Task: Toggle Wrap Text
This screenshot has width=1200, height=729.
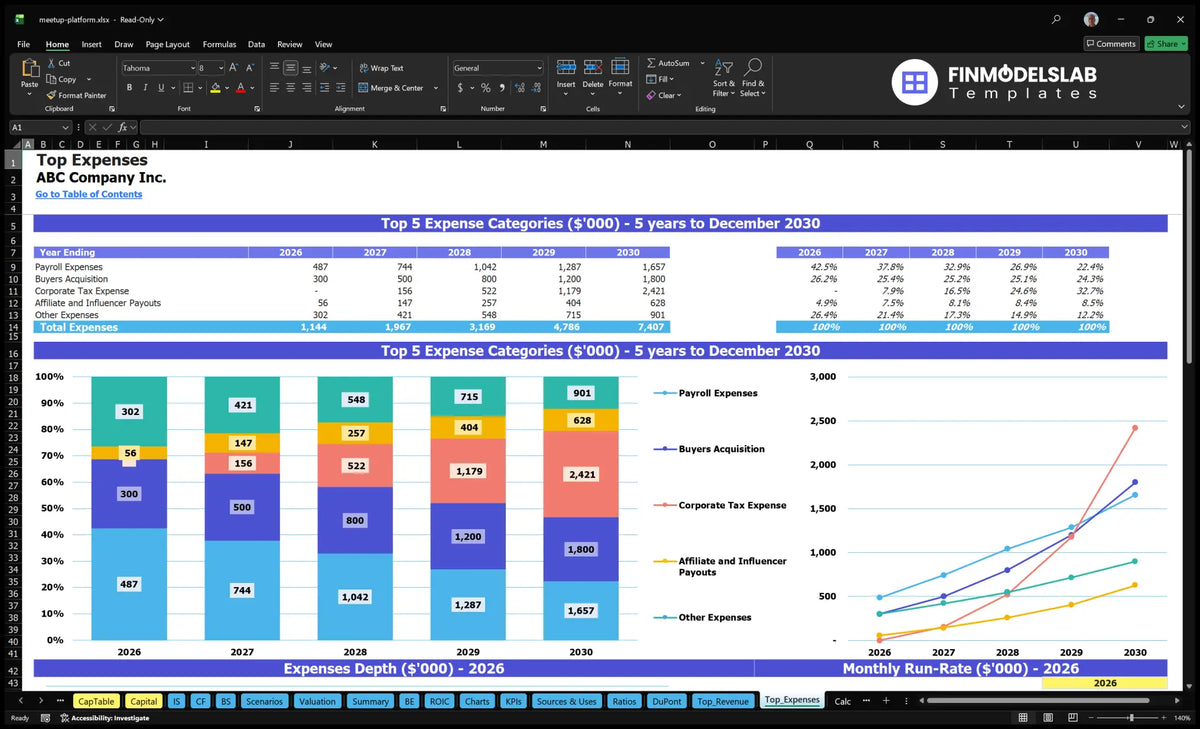Action: [x=381, y=68]
